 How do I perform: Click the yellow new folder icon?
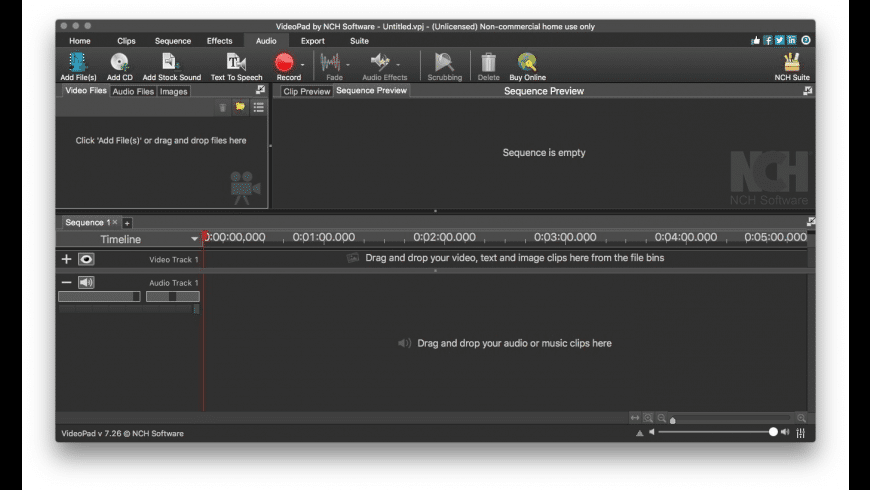click(x=240, y=107)
